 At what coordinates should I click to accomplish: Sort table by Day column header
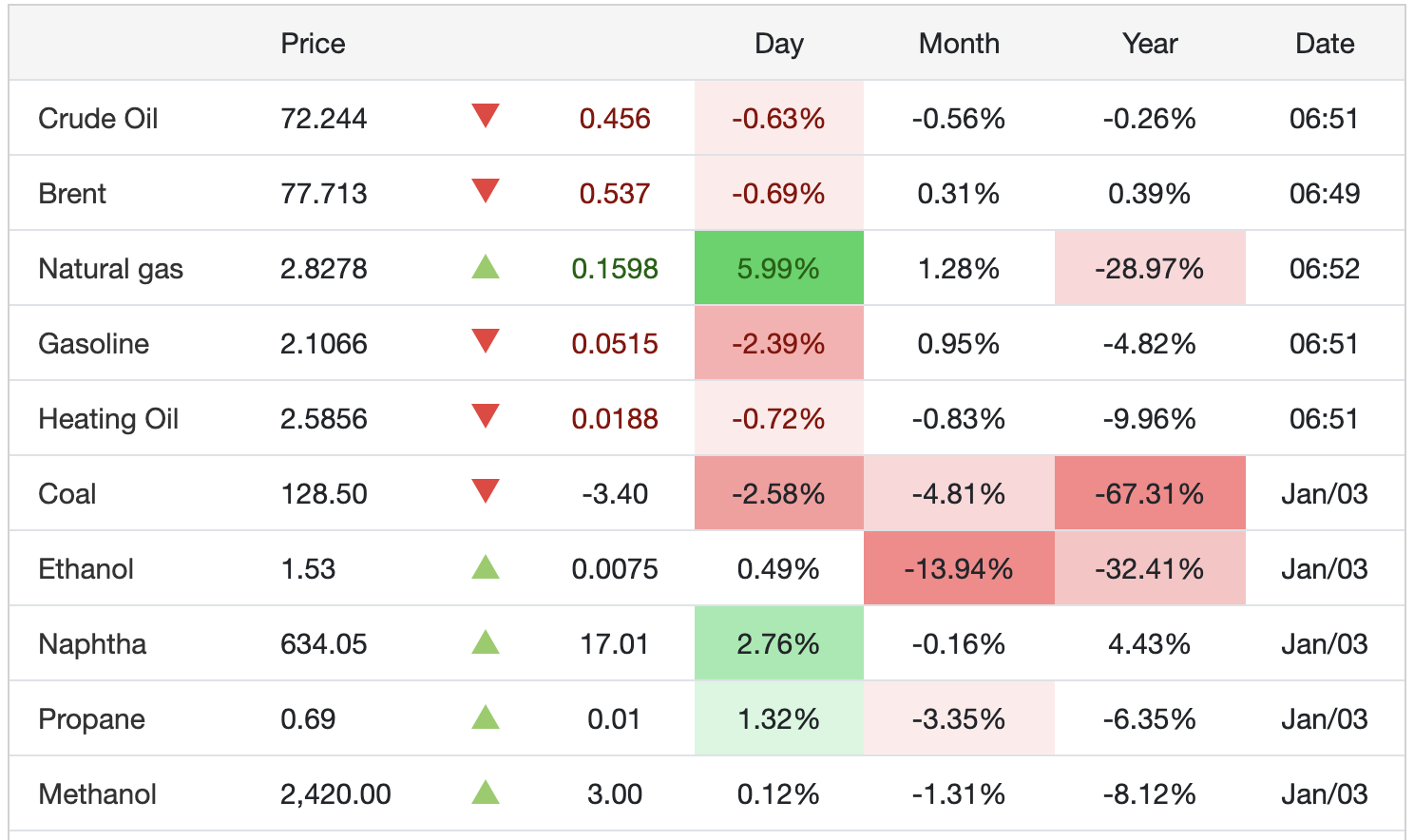point(779,44)
